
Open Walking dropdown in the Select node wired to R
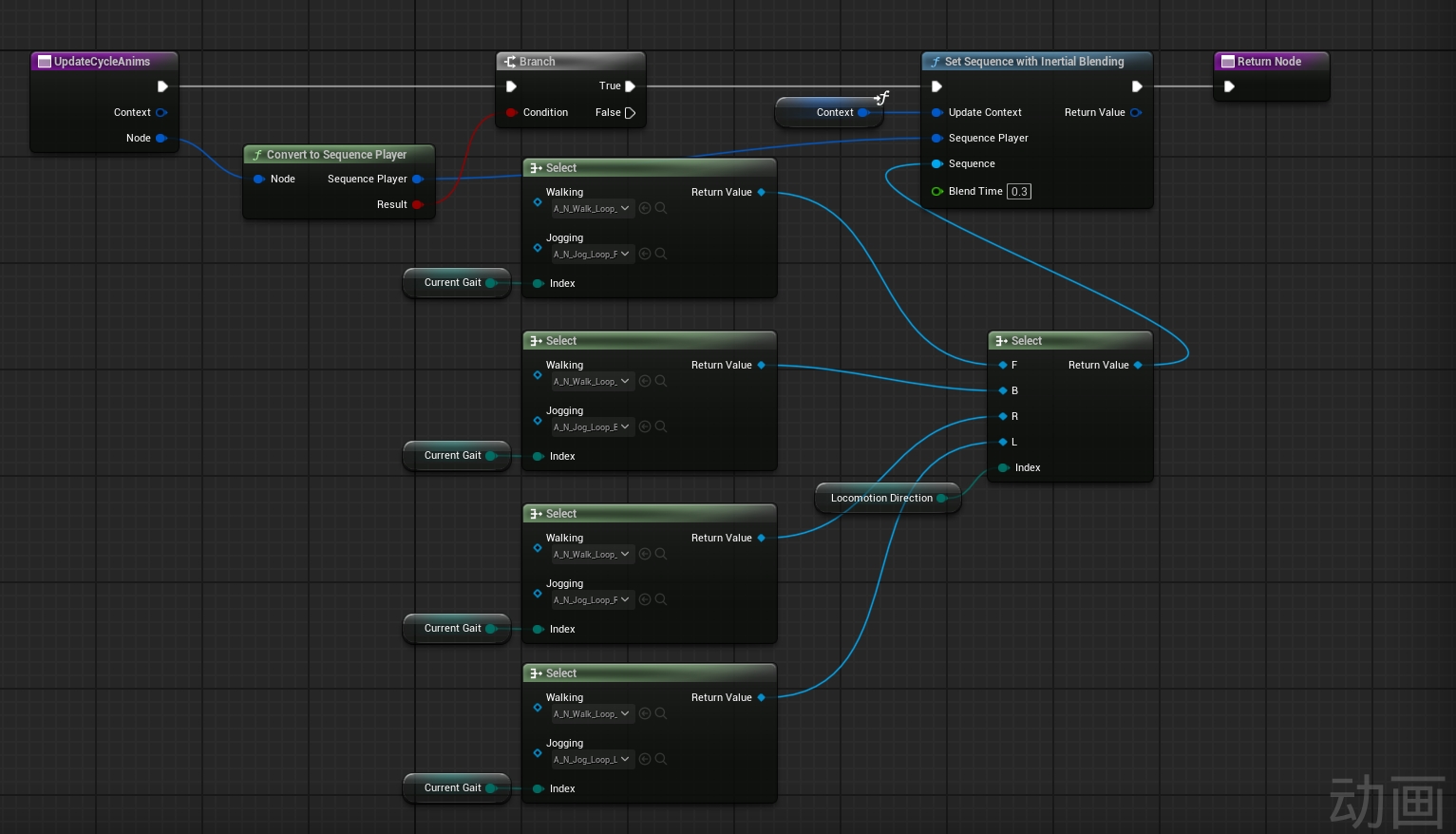[x=592, y=554]
